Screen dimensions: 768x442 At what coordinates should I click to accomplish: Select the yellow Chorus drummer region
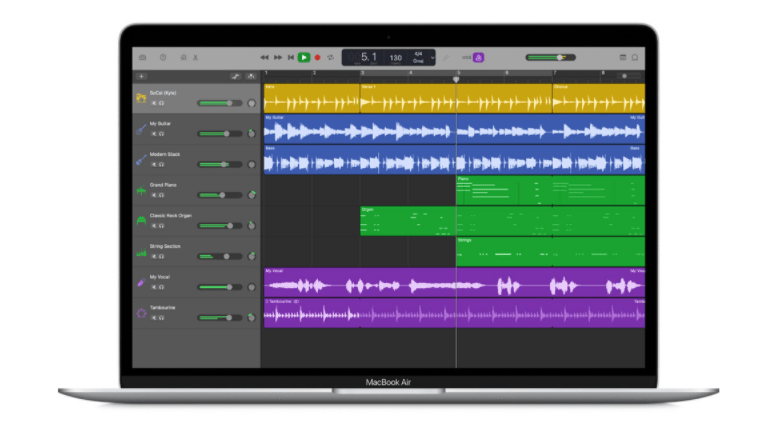pos(599,98)
